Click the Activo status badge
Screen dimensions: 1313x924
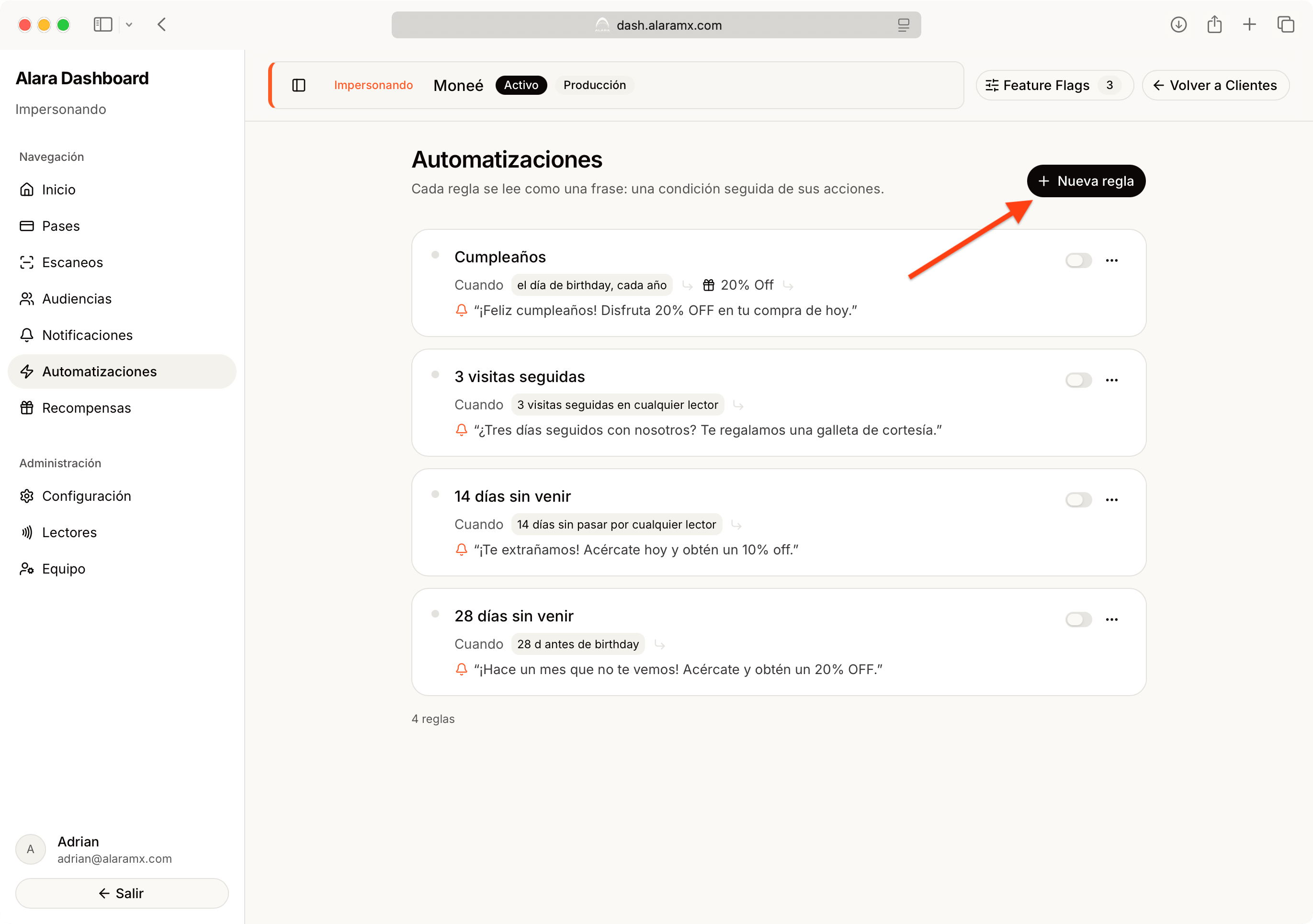[x=521, y=85]
